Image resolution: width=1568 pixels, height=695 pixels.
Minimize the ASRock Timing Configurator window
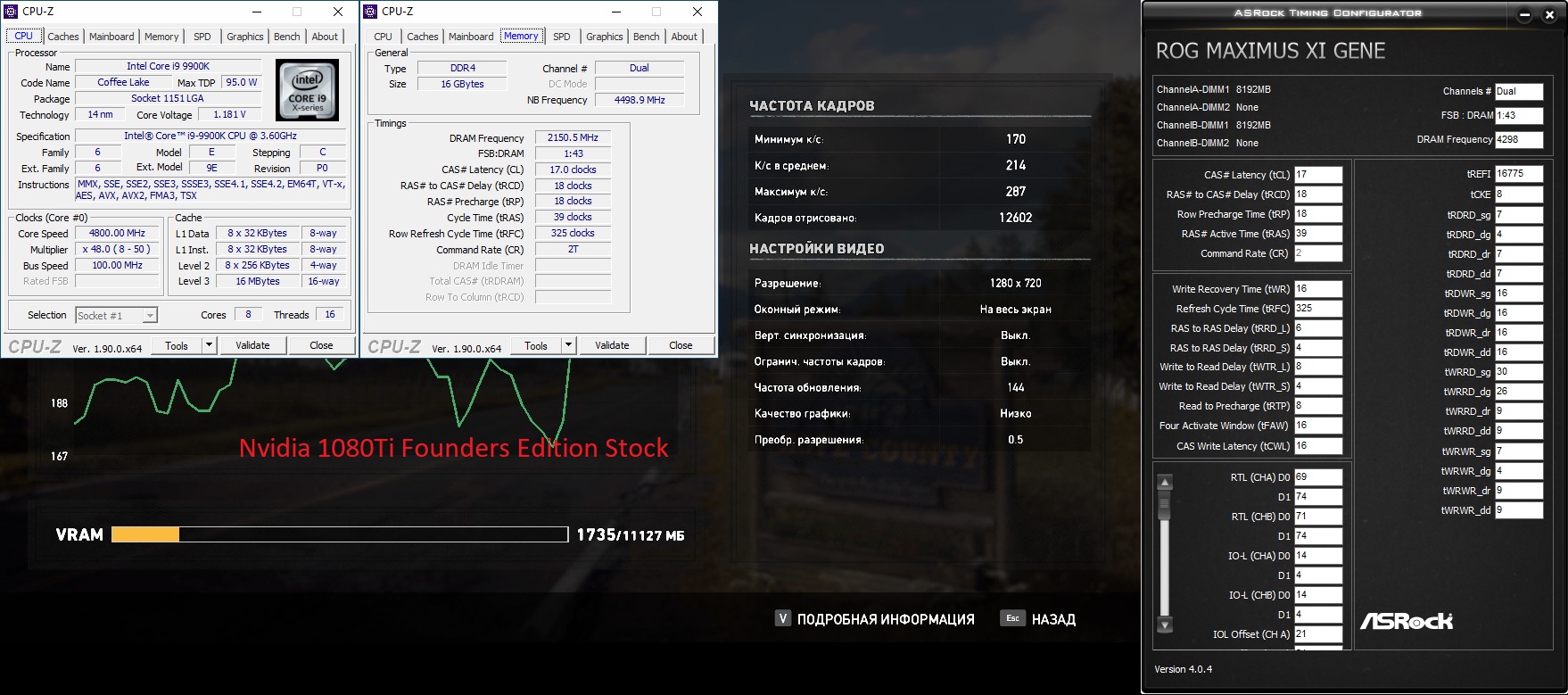[x=1524, y=14]
